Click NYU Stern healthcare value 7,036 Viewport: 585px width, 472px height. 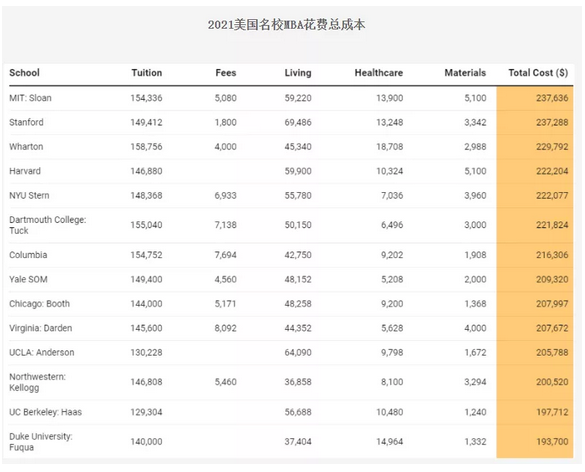(x=392, y=196)
